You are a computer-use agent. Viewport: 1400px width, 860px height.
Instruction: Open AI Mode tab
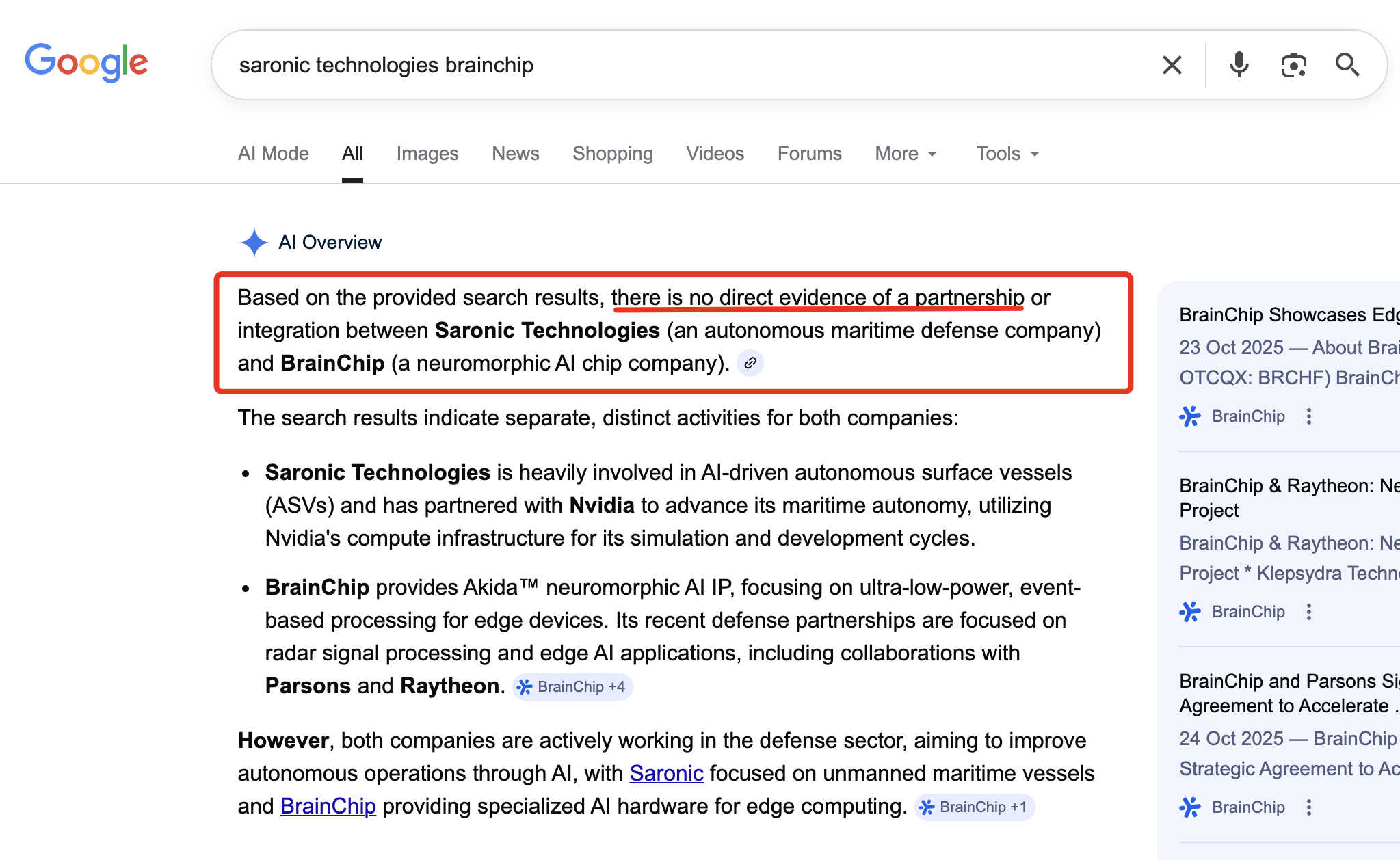coord(273,154)
